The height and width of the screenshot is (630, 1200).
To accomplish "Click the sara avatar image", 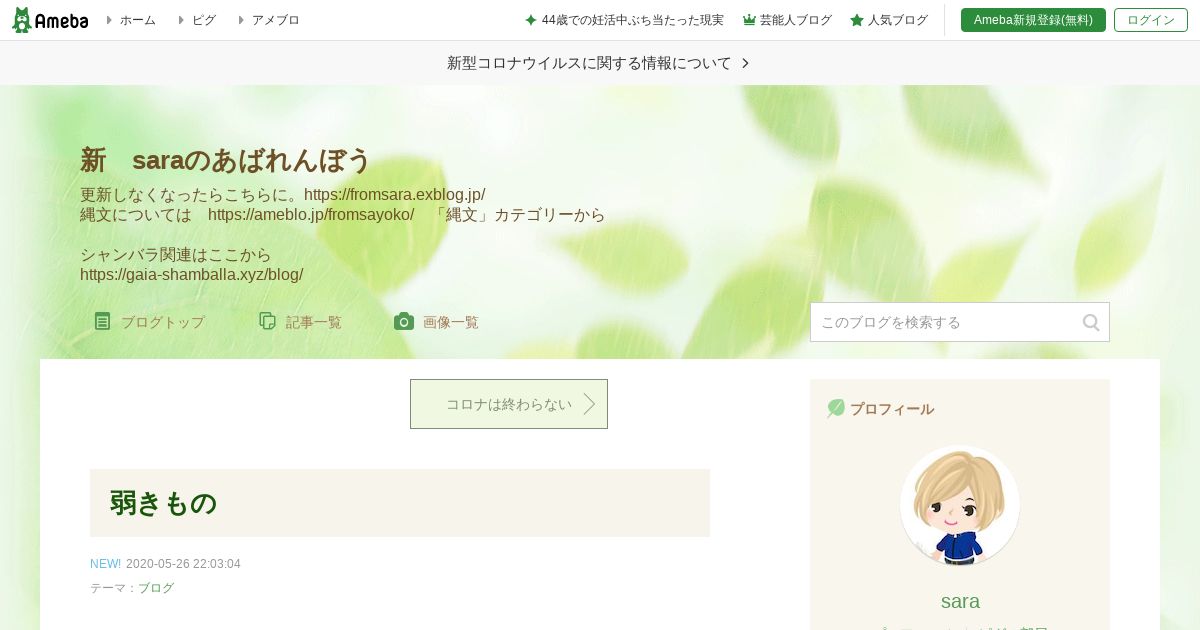I will coord(960,505).
